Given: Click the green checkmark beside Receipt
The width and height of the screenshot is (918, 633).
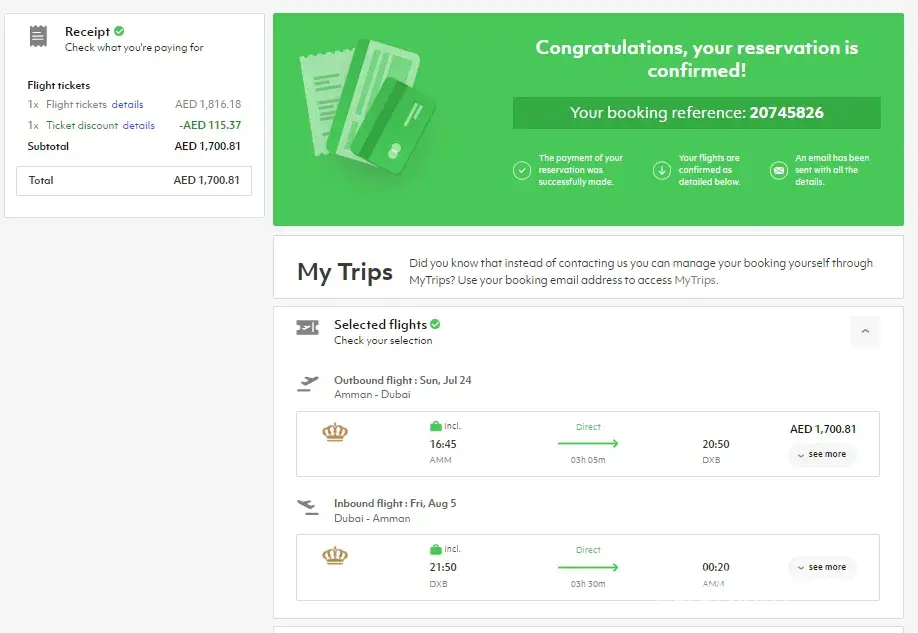Looking at the screenshot, I should (x=119, y=32).
